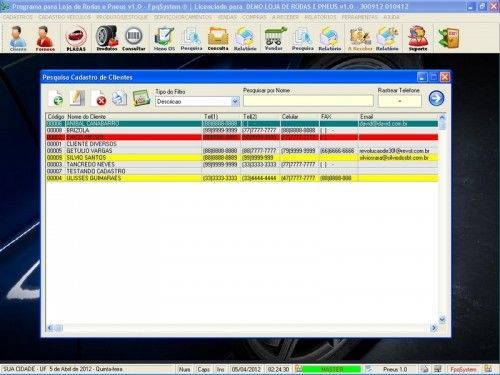Click the Consultar barcode icon
500x375 pixels.
click(134, 38)
